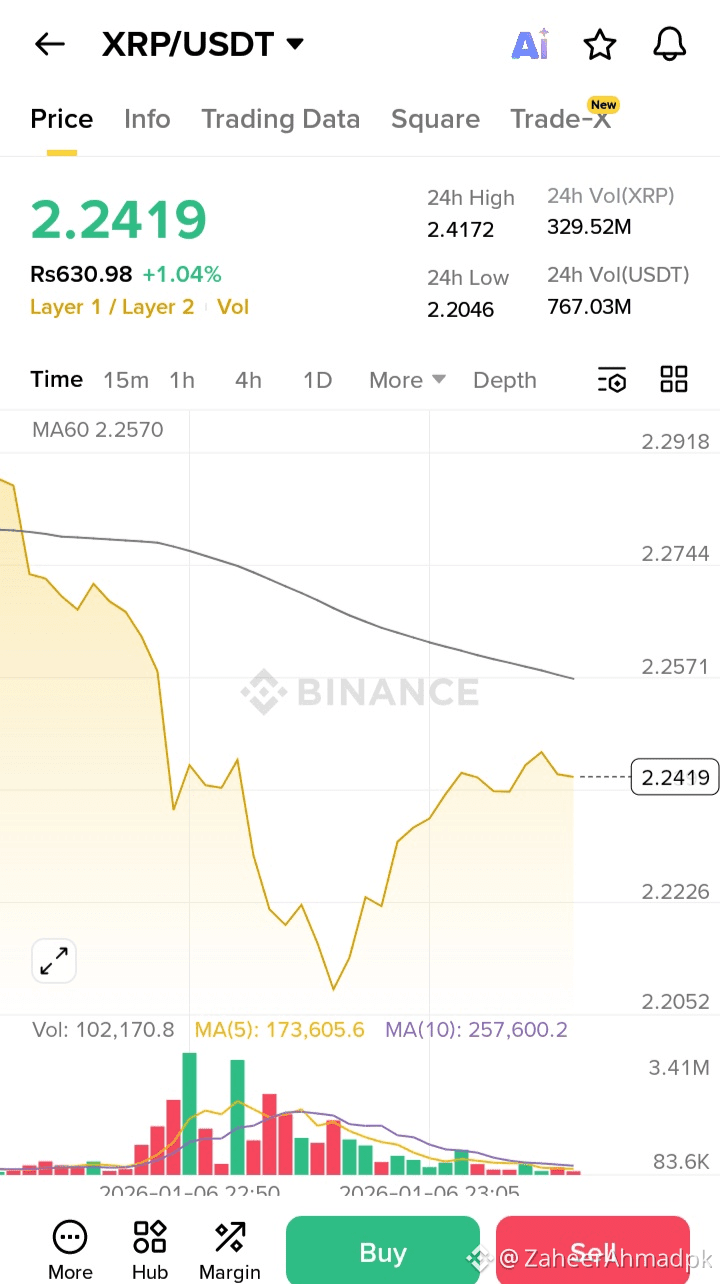Viewport: 720px width, 1284px height.
Task: Expand the chart to fullscreen
Action: coord(54,962)
